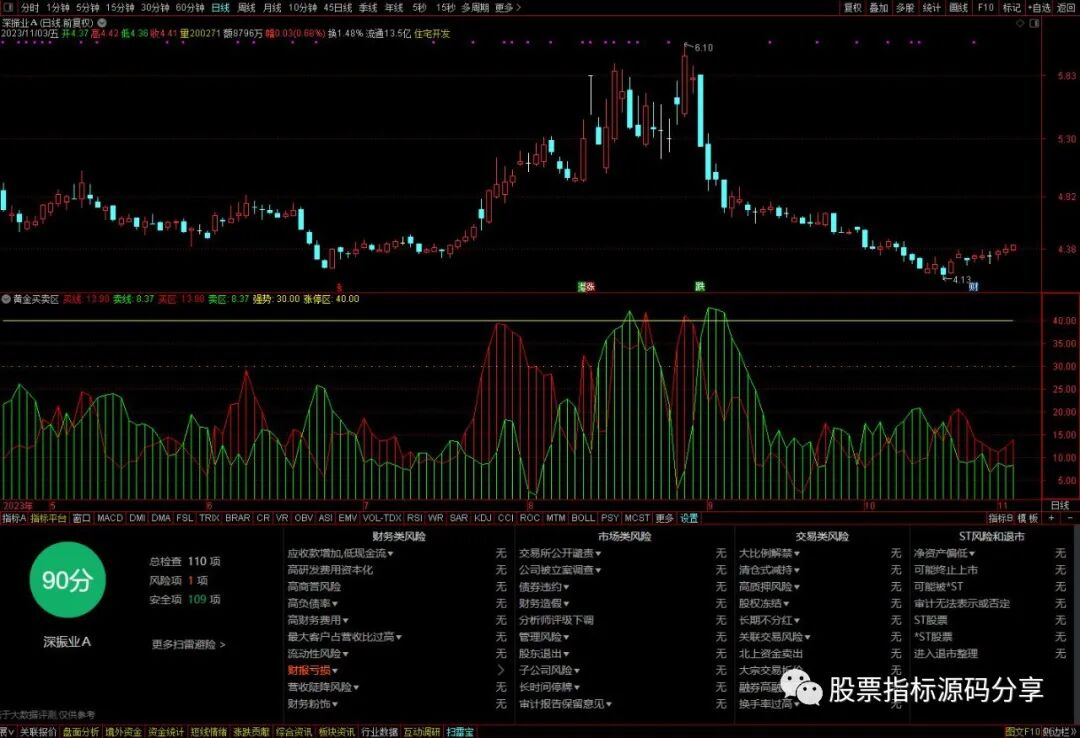
Task: Select the KDJ indicator
Action: (x=483, y=517)
